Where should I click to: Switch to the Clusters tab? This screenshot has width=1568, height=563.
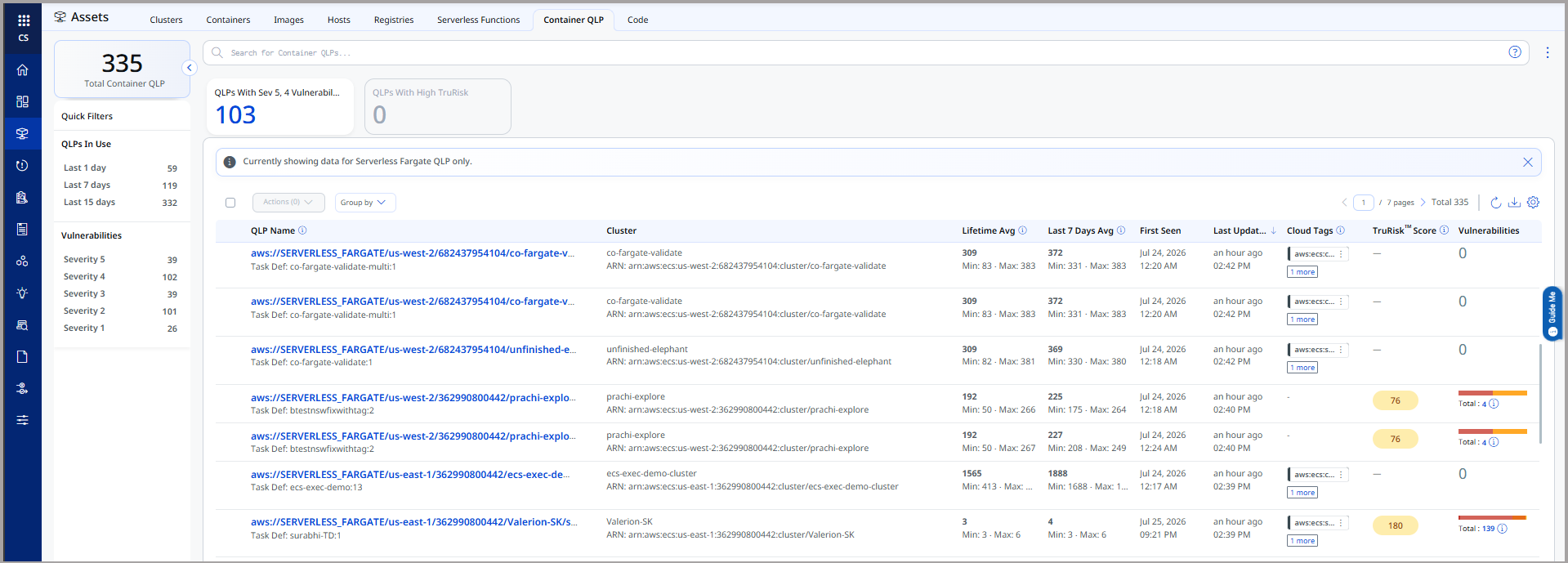click(x=166, y=20)
